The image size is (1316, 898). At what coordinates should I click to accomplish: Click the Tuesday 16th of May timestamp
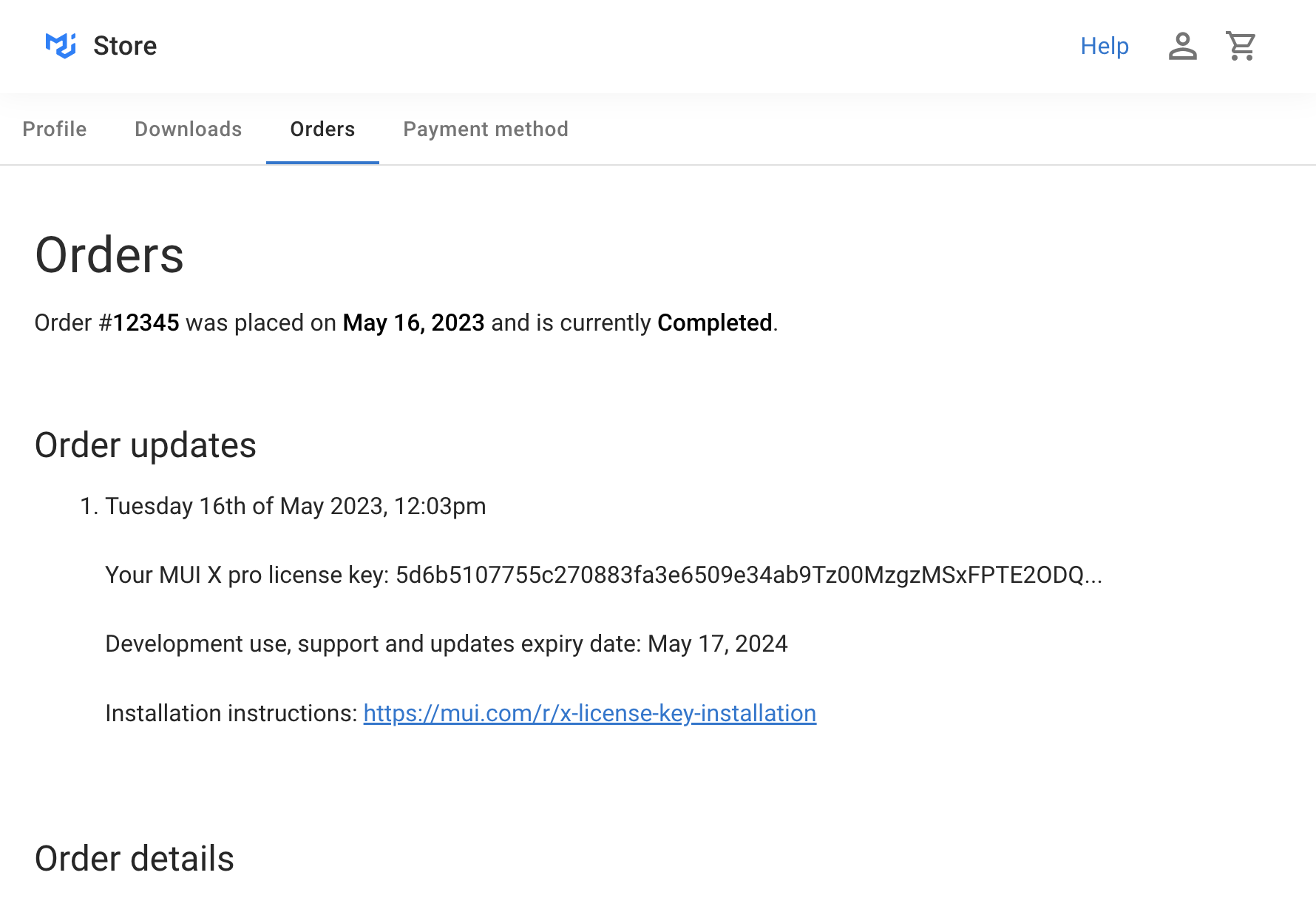tap(296, 506)
